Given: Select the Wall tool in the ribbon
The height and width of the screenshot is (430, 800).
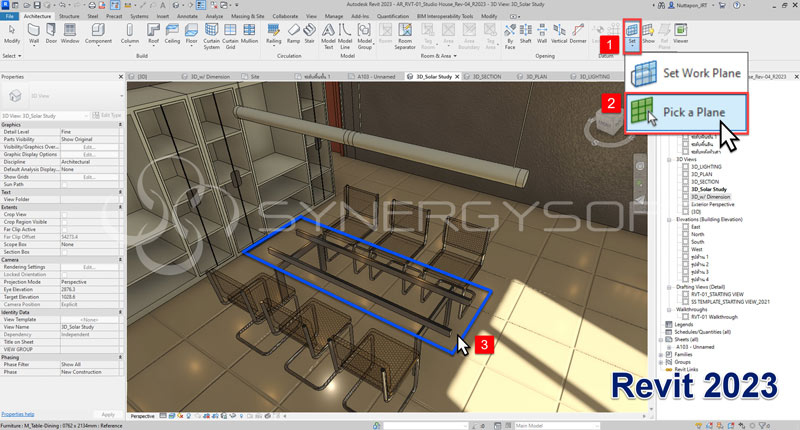Looking at the screenshot, I should click(x=34, y=34).
